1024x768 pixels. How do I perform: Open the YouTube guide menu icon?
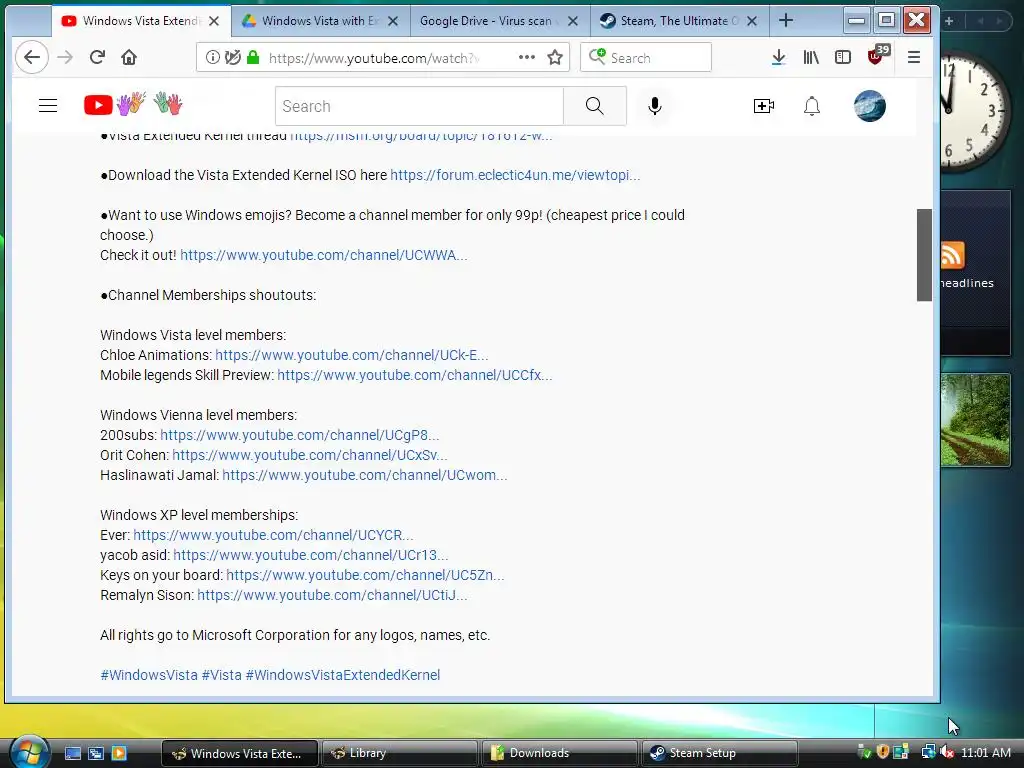click(x=48, y=106)
